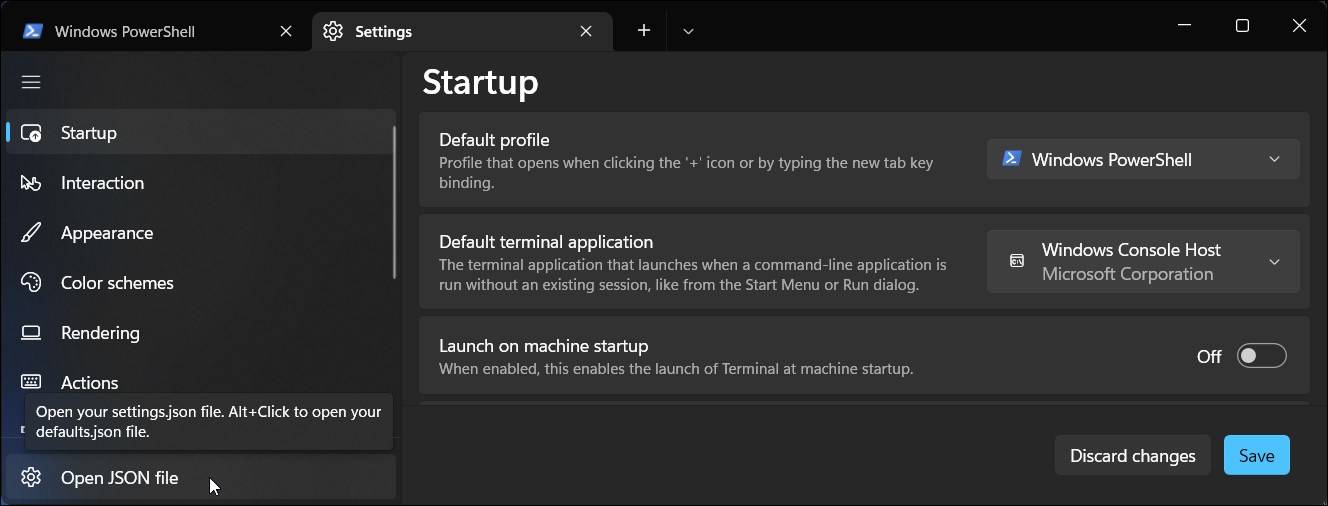
Task: Click the chevron beside Windows Console Host
Action: pos(1274,262)
